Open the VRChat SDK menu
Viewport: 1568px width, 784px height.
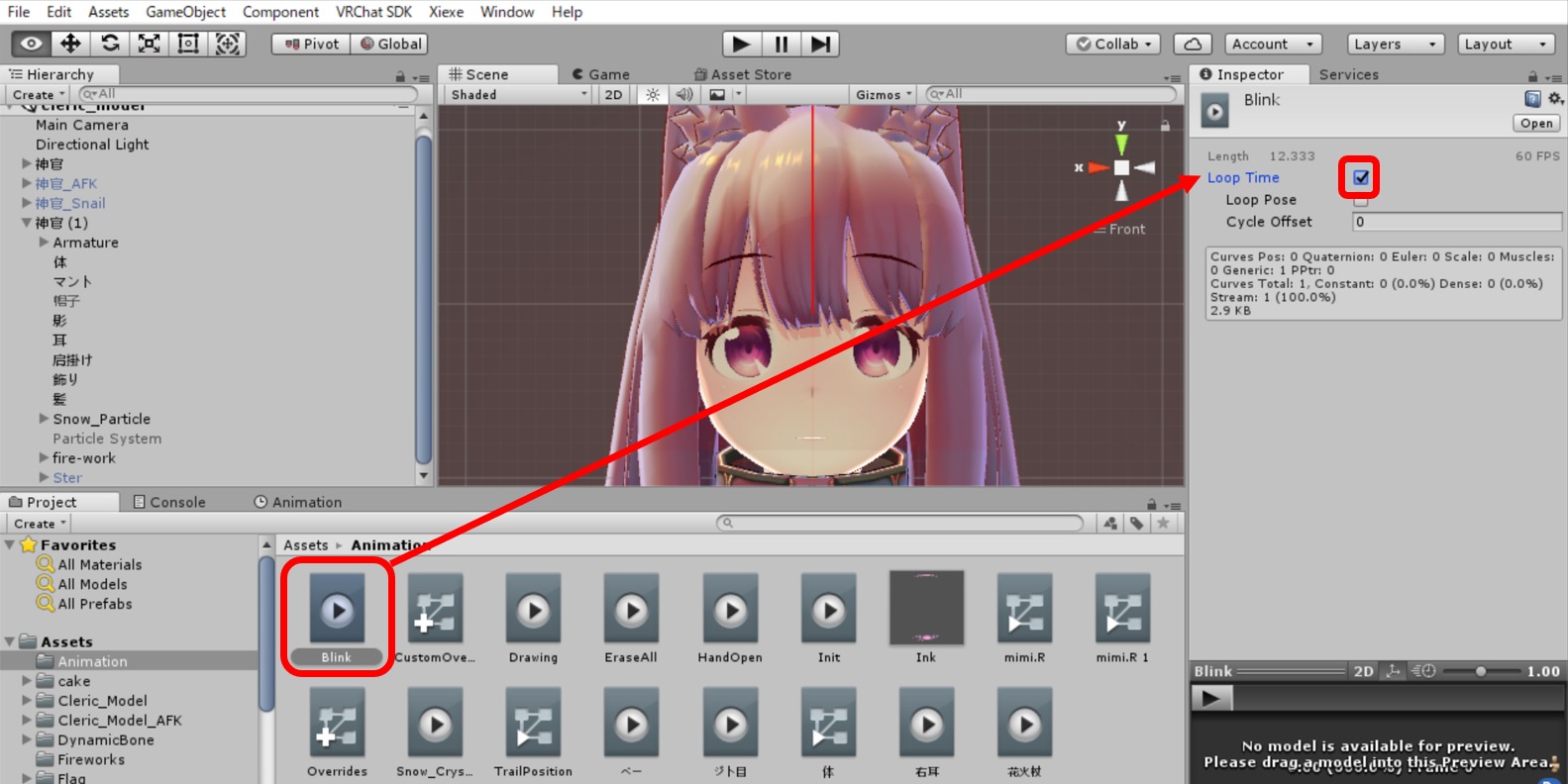373,12
